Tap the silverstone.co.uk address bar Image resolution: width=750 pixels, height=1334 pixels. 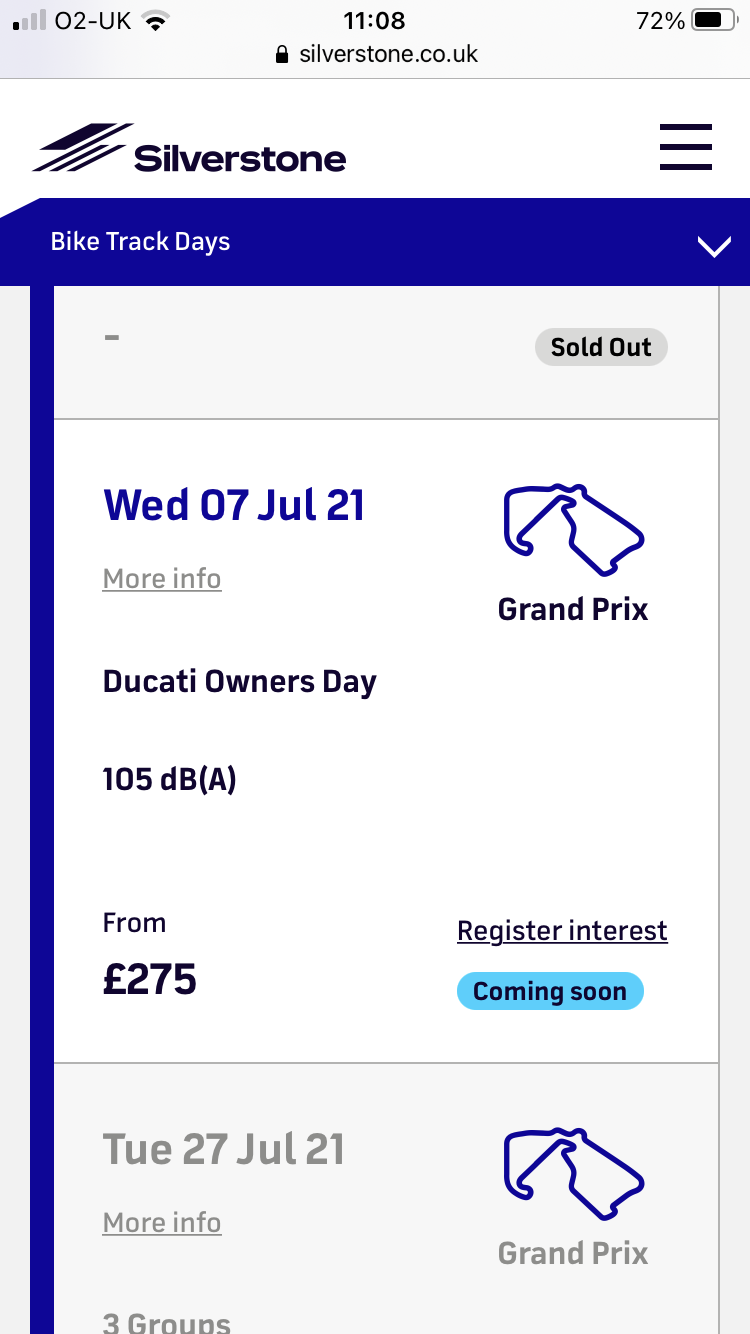click(x=388, y=54)
